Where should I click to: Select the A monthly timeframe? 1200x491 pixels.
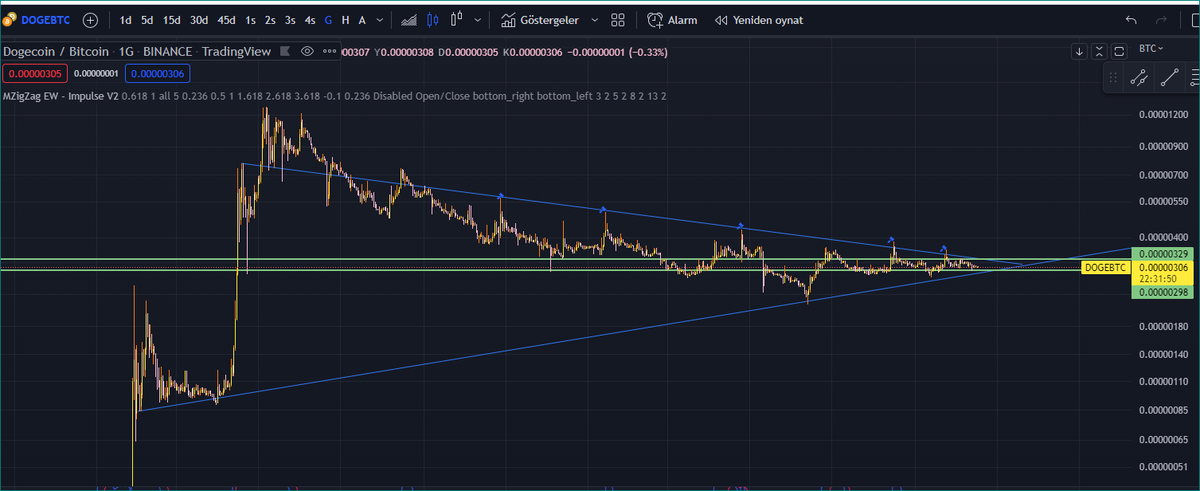tap(361, 19)
